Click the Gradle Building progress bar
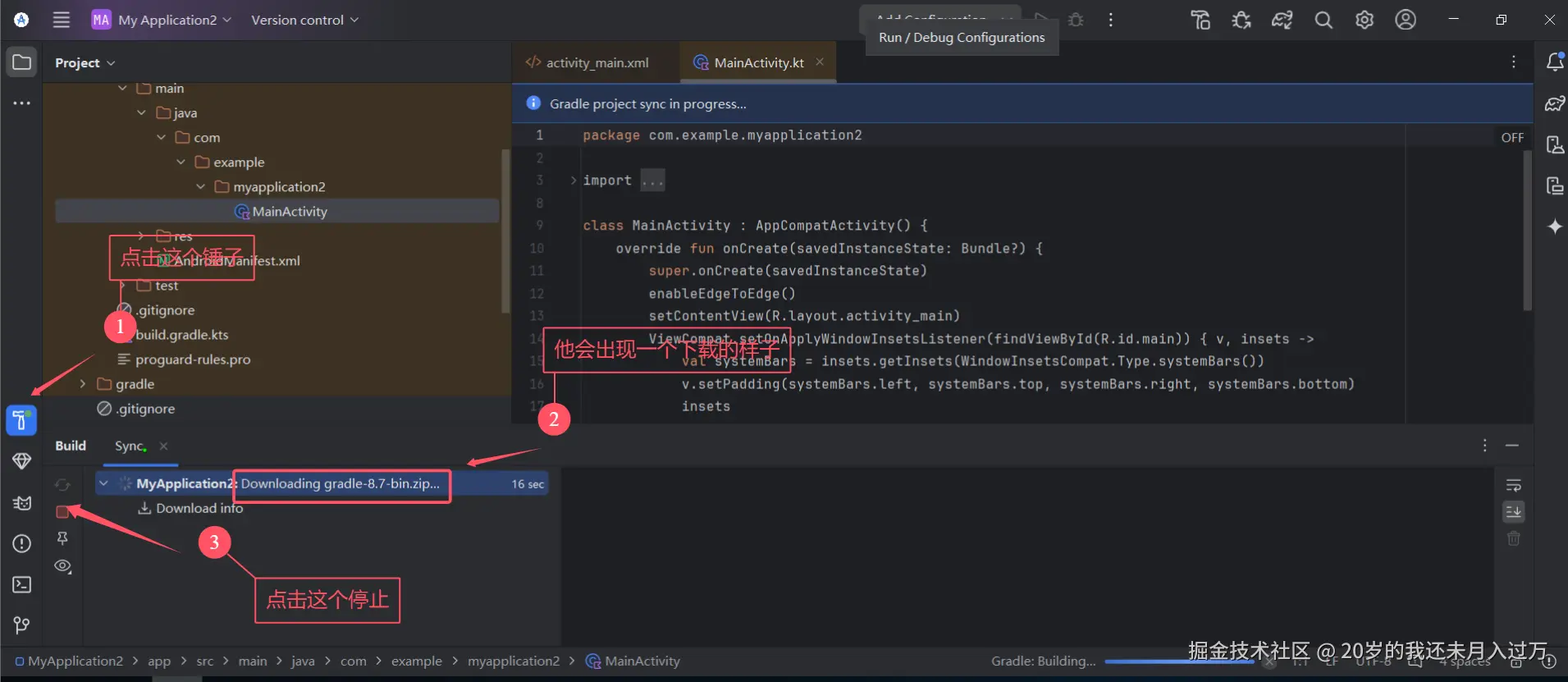 tap(1178, 661)
